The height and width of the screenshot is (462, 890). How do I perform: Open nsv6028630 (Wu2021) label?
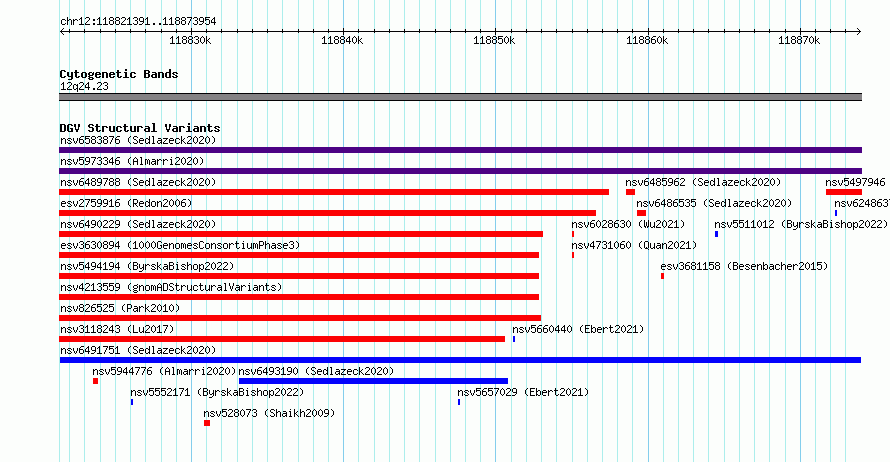tap(628, 224)
